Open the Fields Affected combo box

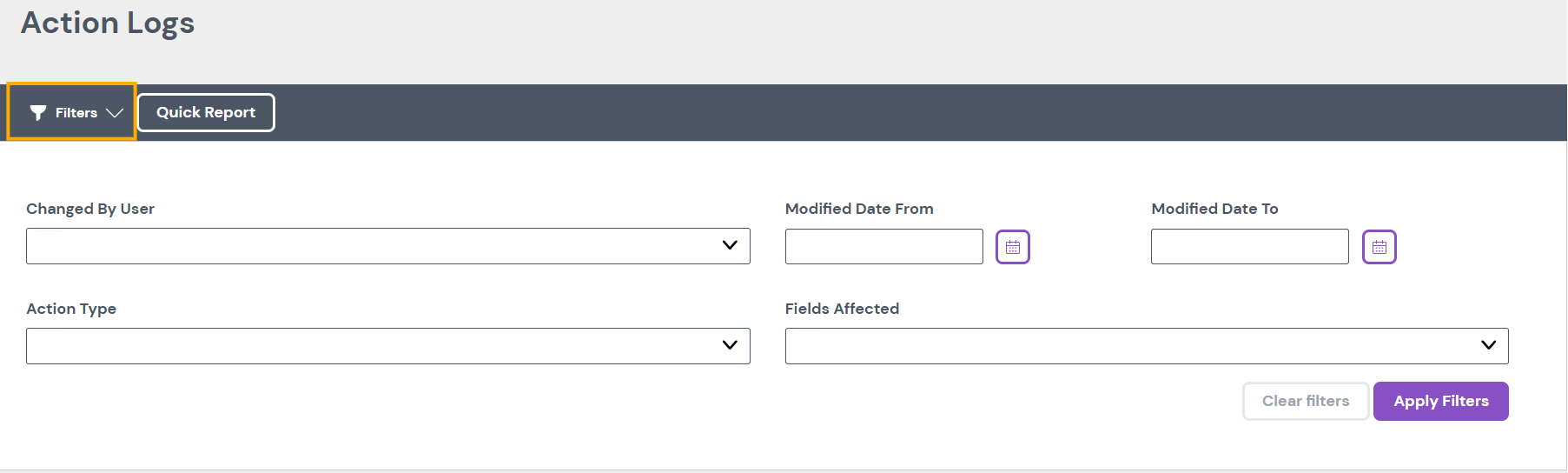coord(1129,346)
